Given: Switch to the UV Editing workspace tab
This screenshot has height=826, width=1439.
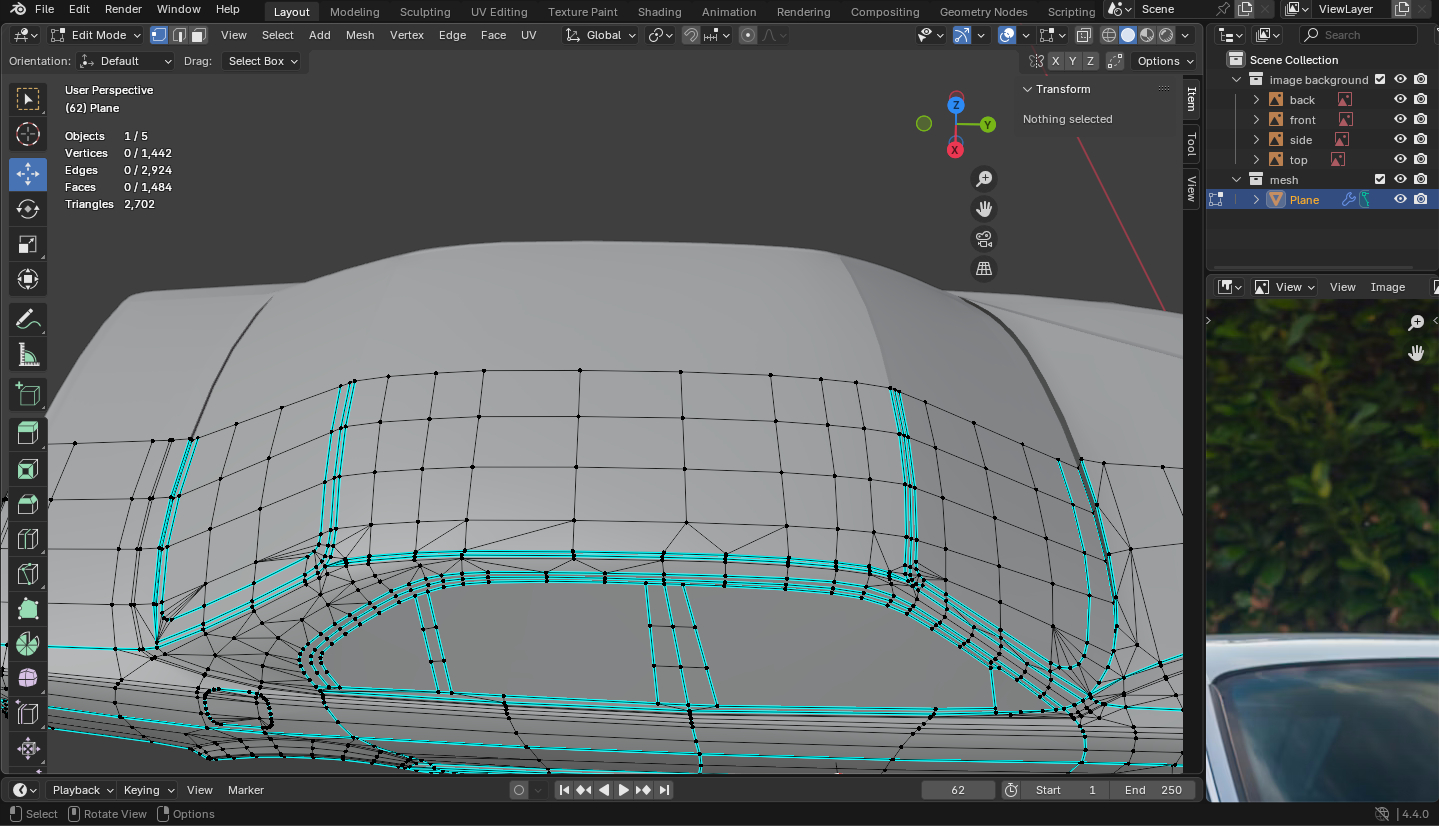Looking at the screenshot, I should click(499, 12).
